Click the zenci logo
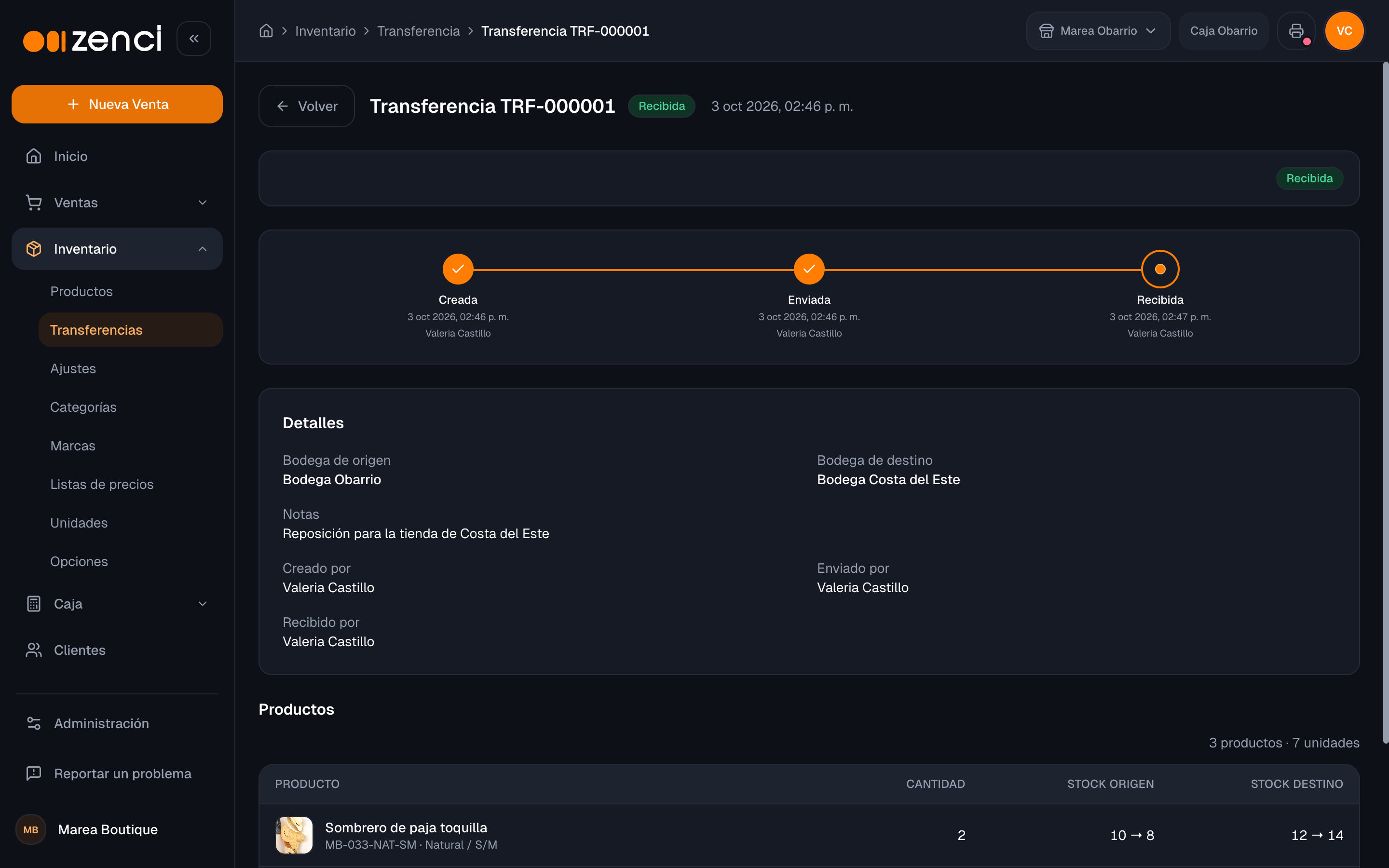 click(x=93, y=39)
